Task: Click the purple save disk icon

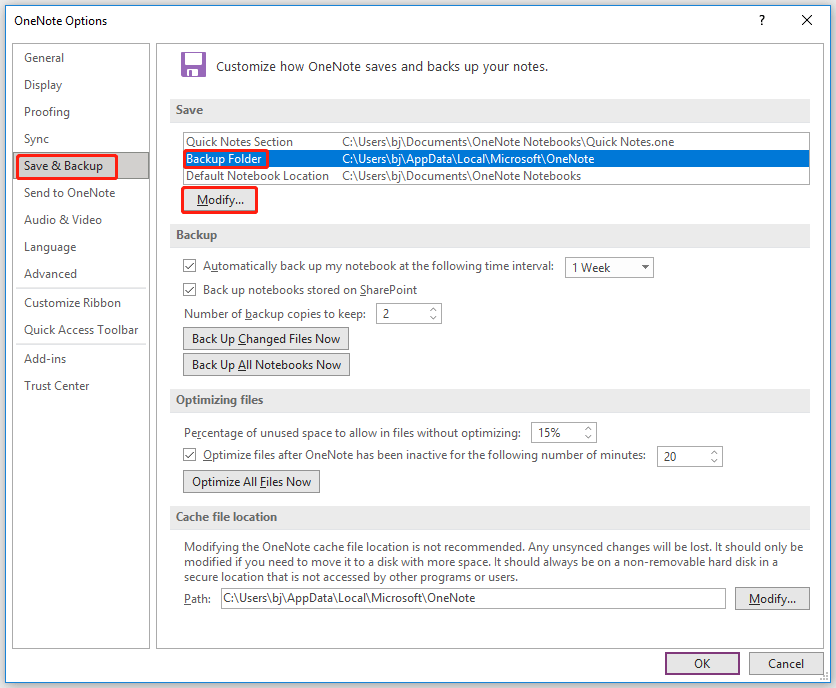Action: [193, 64]
